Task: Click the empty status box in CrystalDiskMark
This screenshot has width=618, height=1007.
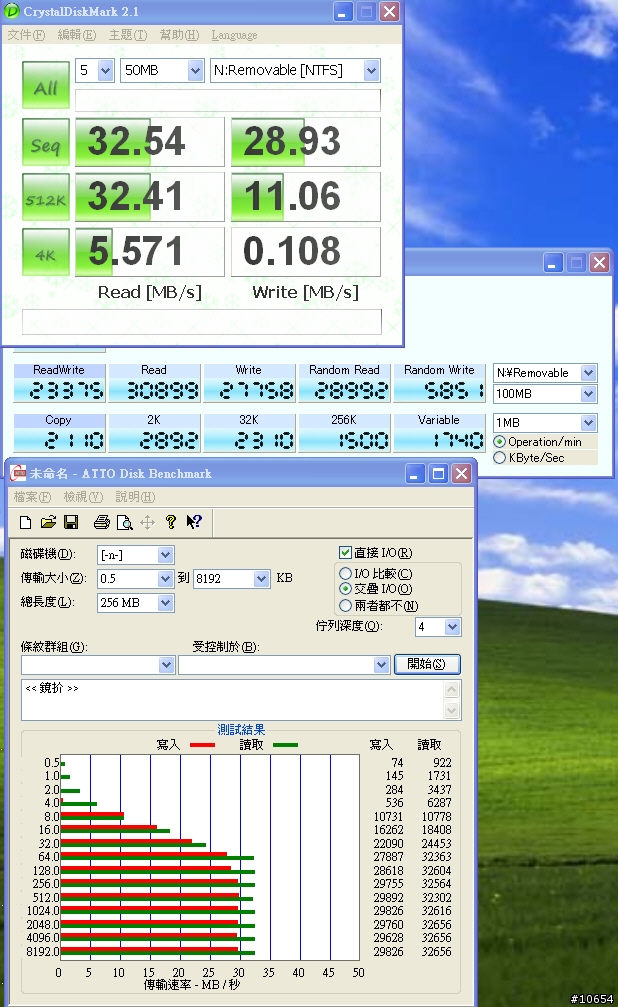Action: 202,322
